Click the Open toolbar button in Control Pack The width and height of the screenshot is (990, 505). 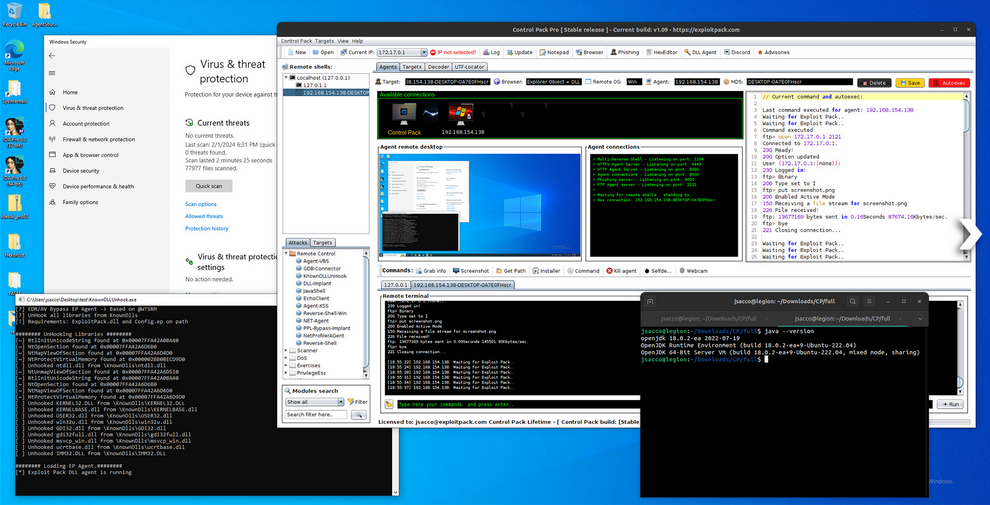coord(323,52)
